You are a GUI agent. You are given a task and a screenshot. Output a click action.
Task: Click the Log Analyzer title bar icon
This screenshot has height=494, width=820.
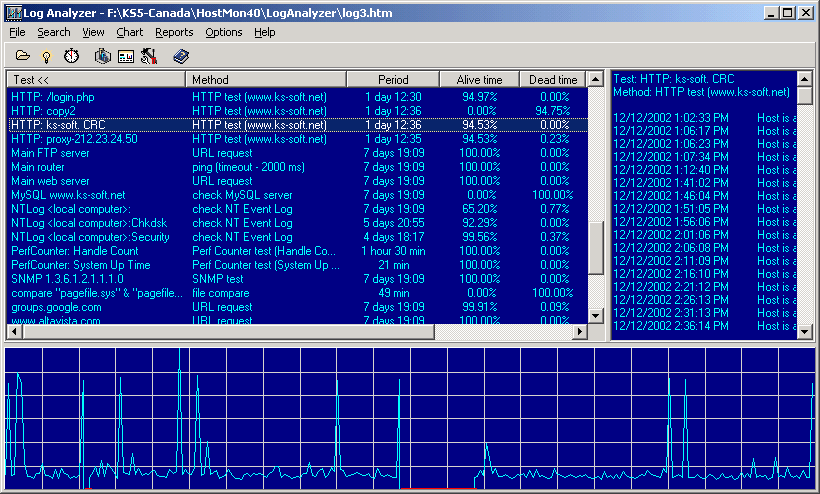[x=14, y=13]
